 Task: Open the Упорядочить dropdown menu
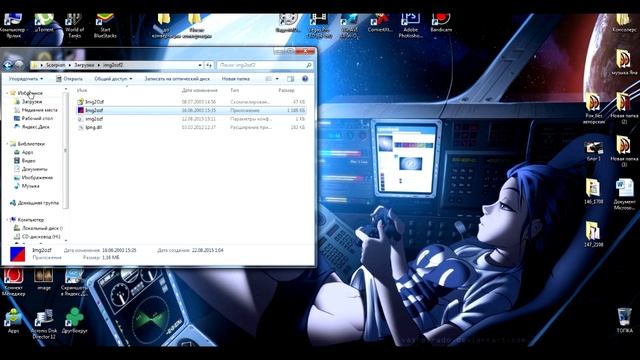[26, 79]
